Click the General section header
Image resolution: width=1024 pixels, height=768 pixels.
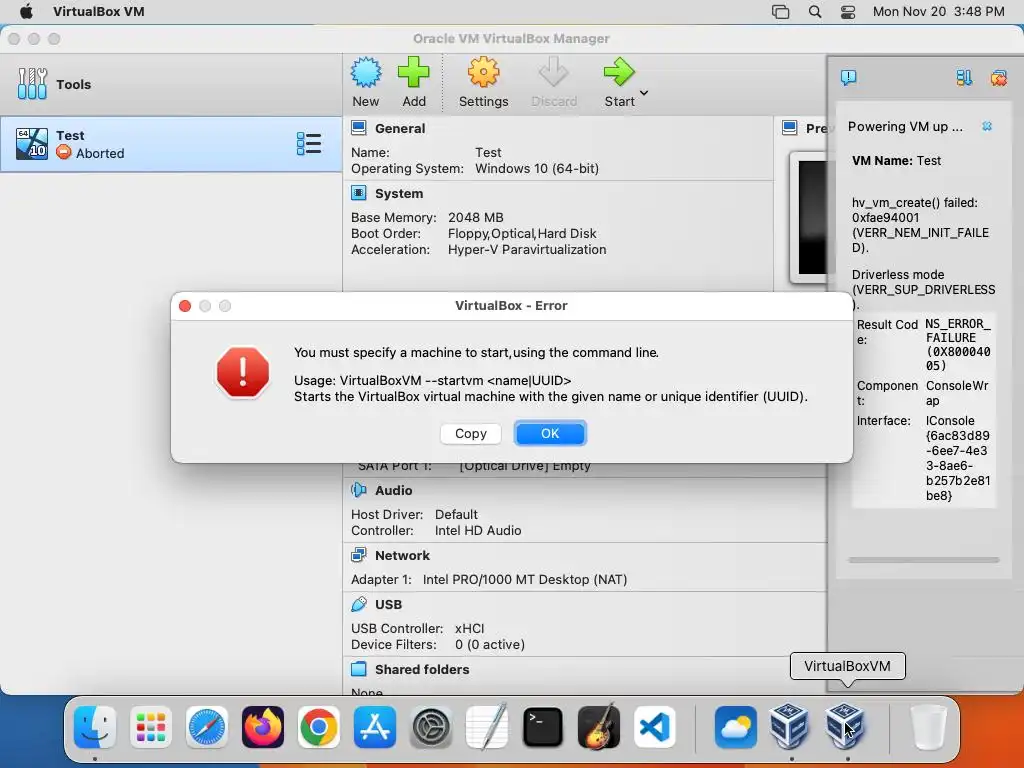click(x=400, y=129)
